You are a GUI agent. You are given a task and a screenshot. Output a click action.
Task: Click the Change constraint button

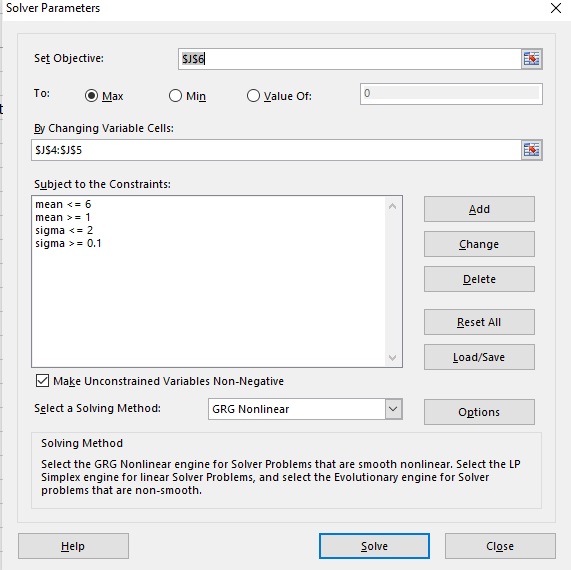(x=479, y=244)
